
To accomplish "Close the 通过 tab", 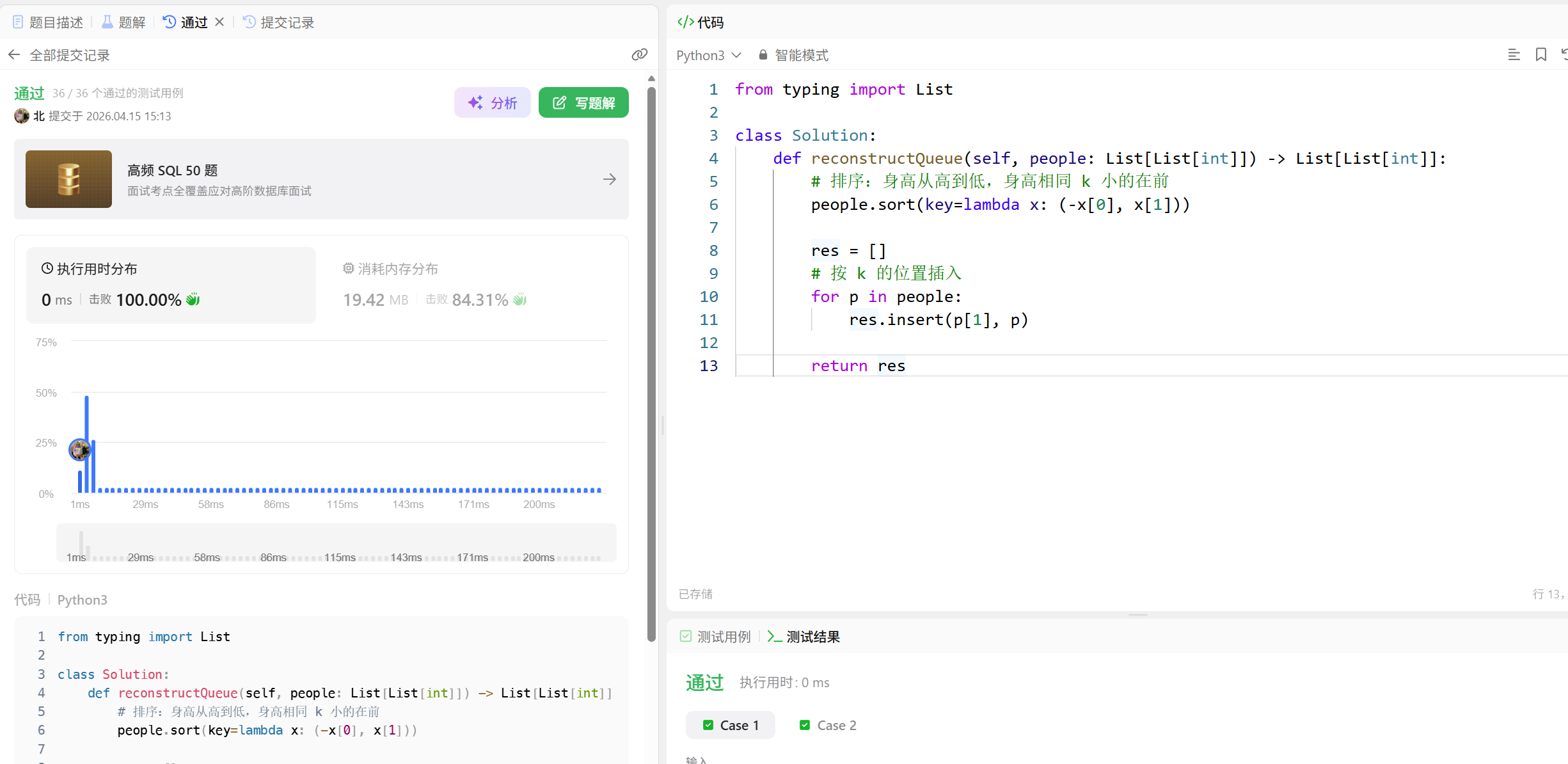I will click(x=219, y=22).
